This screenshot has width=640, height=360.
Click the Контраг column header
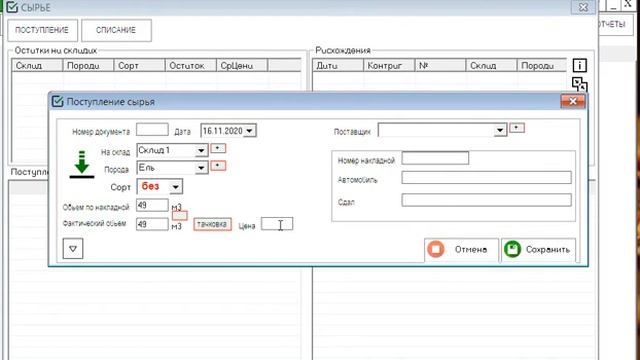point(389,65)
